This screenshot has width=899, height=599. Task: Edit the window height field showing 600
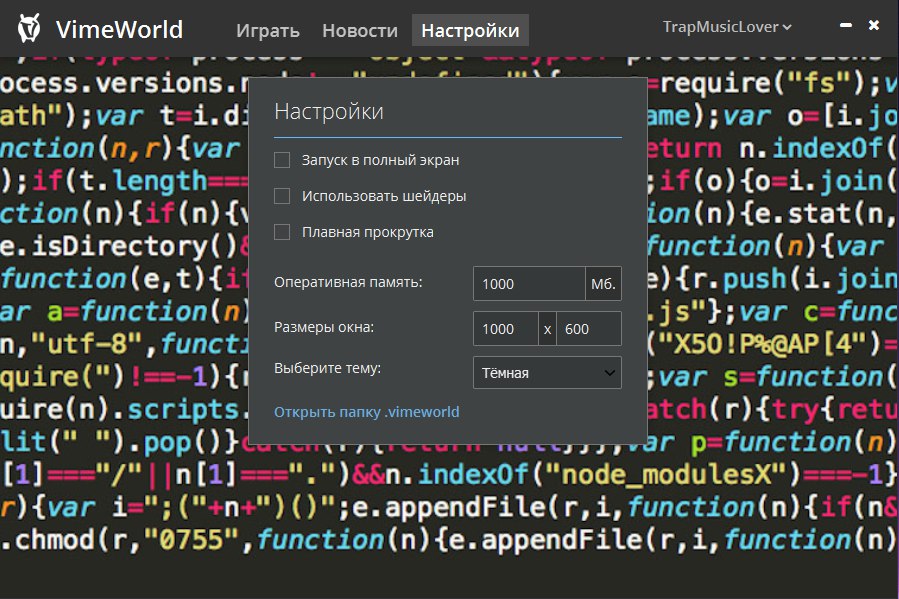589,329
